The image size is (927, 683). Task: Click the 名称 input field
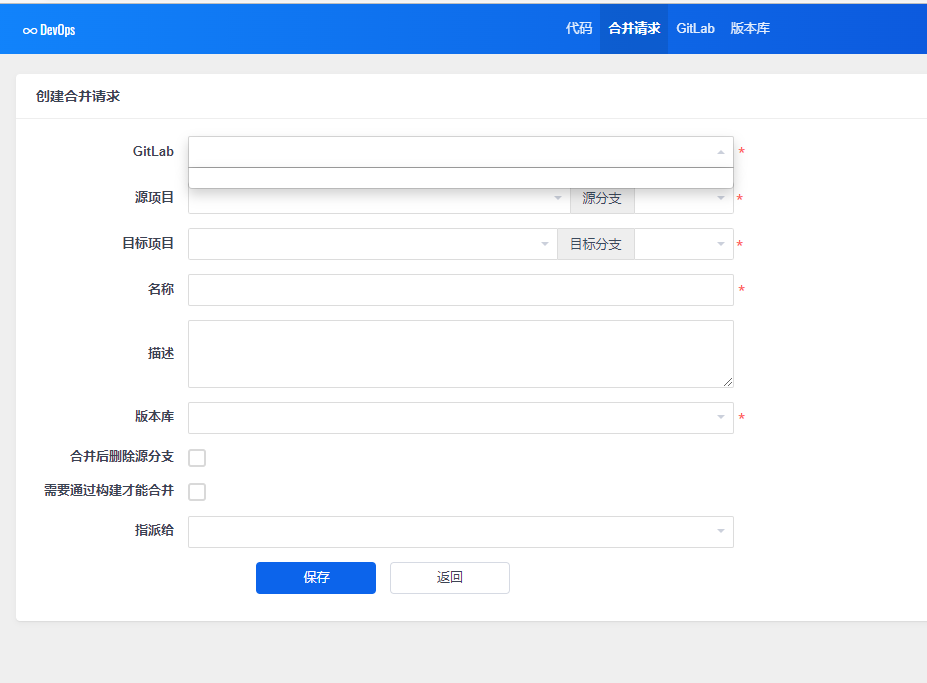pos(460,290)
